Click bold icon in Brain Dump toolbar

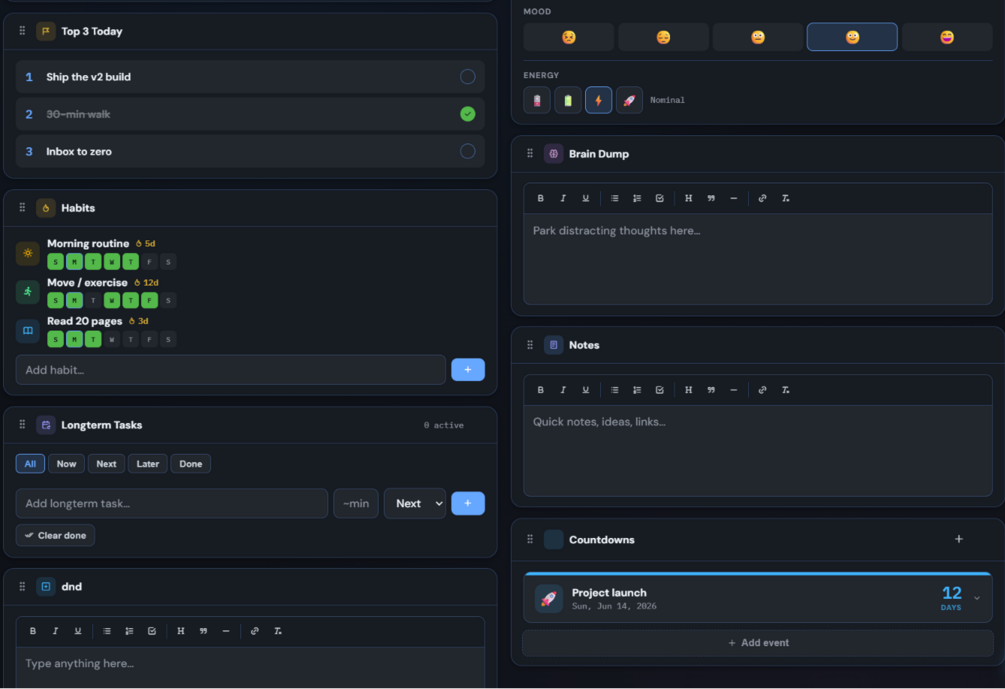click(x=540, y=198)
